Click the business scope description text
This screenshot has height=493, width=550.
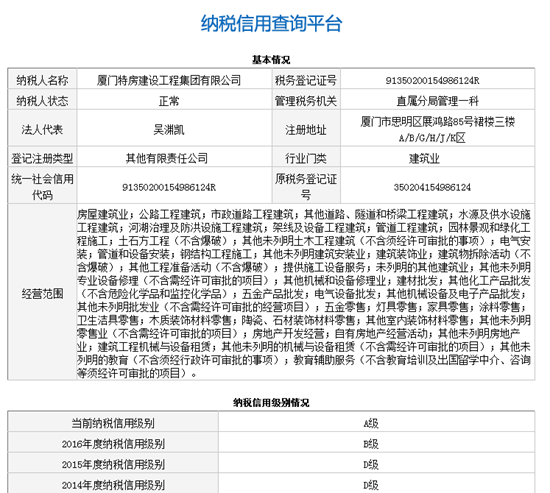coord(304,293)
